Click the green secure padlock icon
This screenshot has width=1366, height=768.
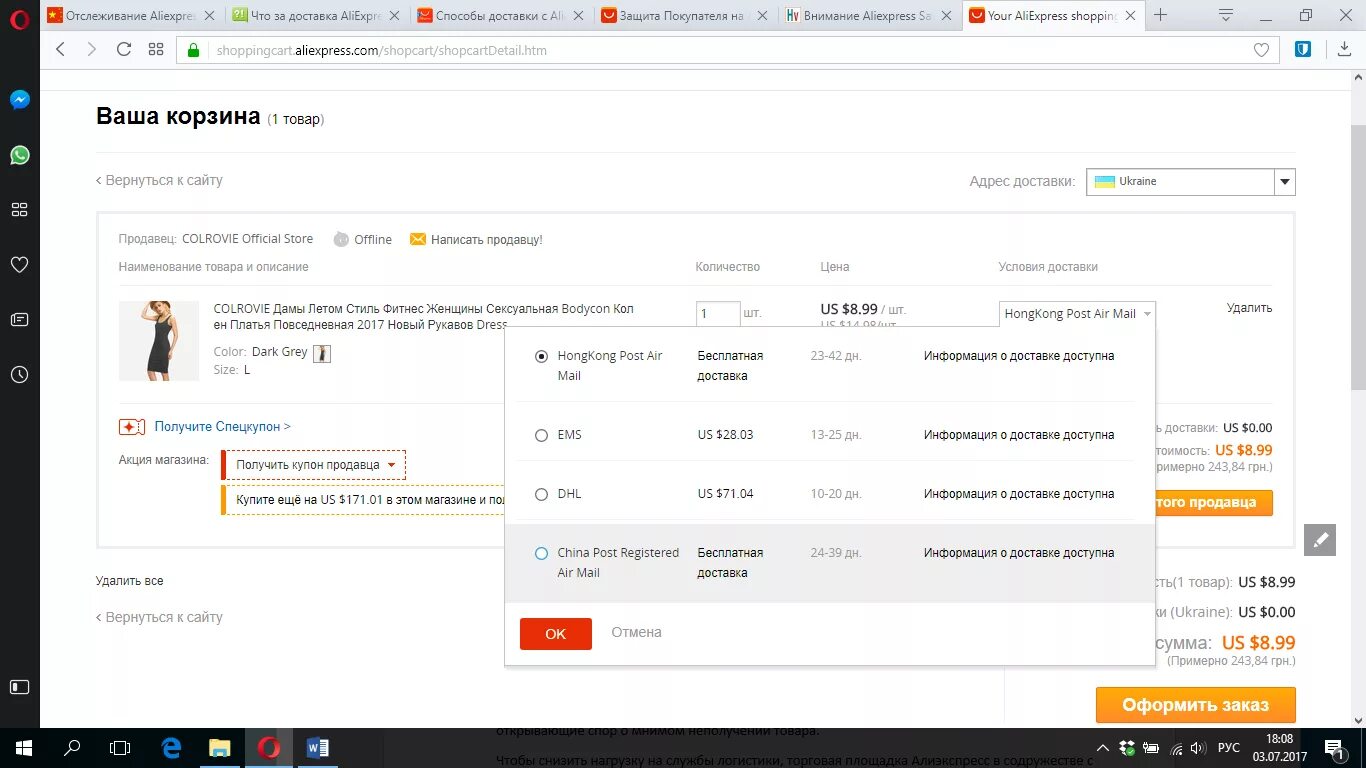click(194, 50)
